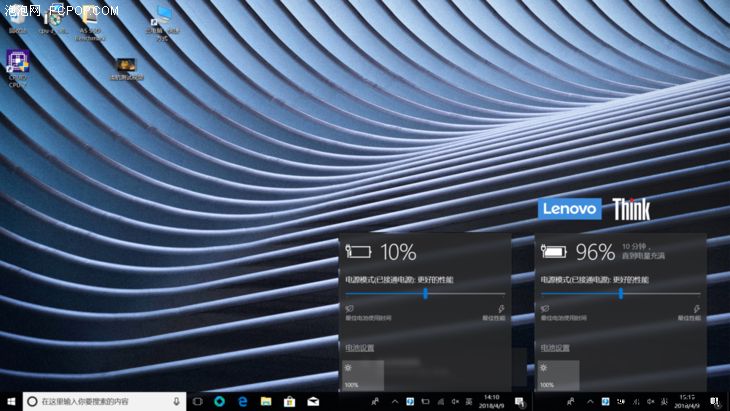Click blue square tray icon under 96% panel

tap(605, 401)
